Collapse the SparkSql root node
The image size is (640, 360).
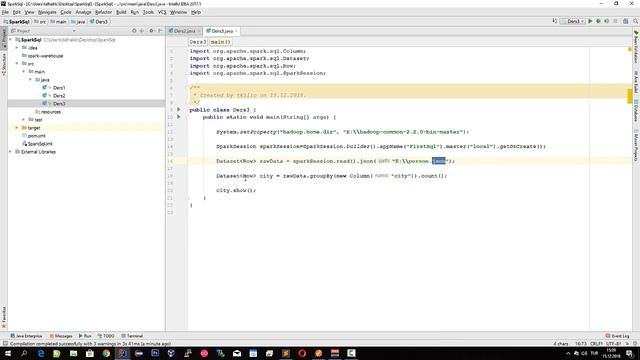coord(11,40)
